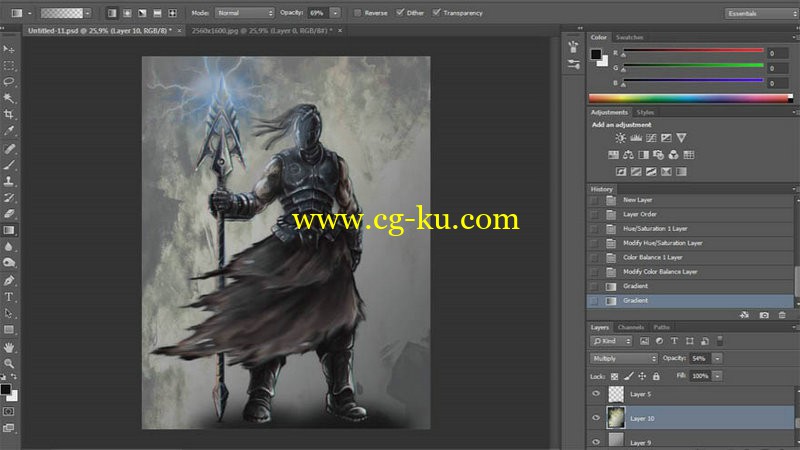Switch to the Channels tab
Viewport: 800px width, 450px height.
tap(631, 327)
